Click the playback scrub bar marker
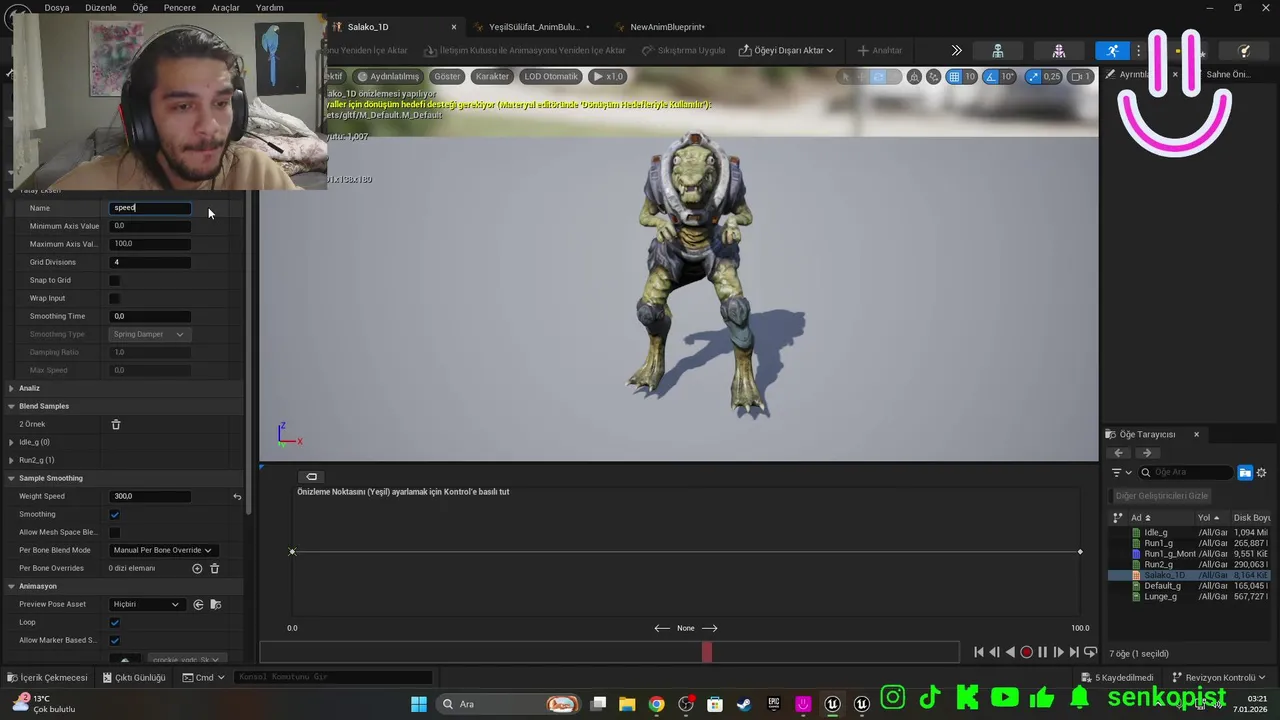Image resolution: width=1280 pixels, height=720 pixels. point(707,652)
